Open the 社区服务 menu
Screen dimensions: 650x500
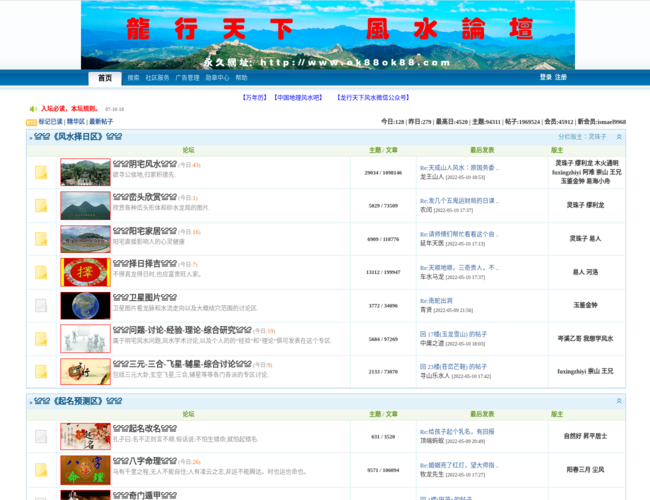coord(157,77)
